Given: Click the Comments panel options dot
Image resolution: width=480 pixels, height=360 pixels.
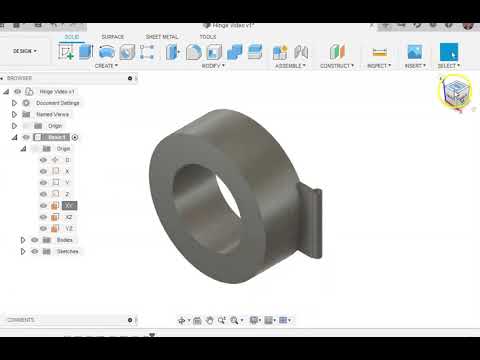Looking at the screenshot, I should pyautogui.click(x=130, y=320).
